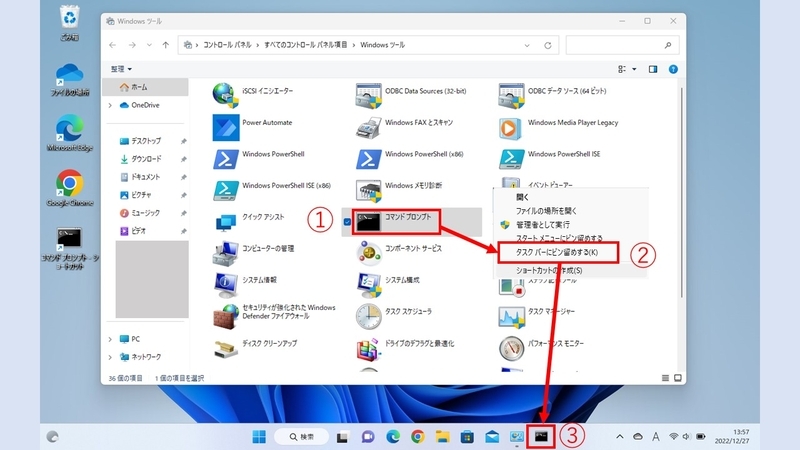Open recent locations dropdown arrow
The height and width of the screenshot is (450, 800).
pos(149,45)
